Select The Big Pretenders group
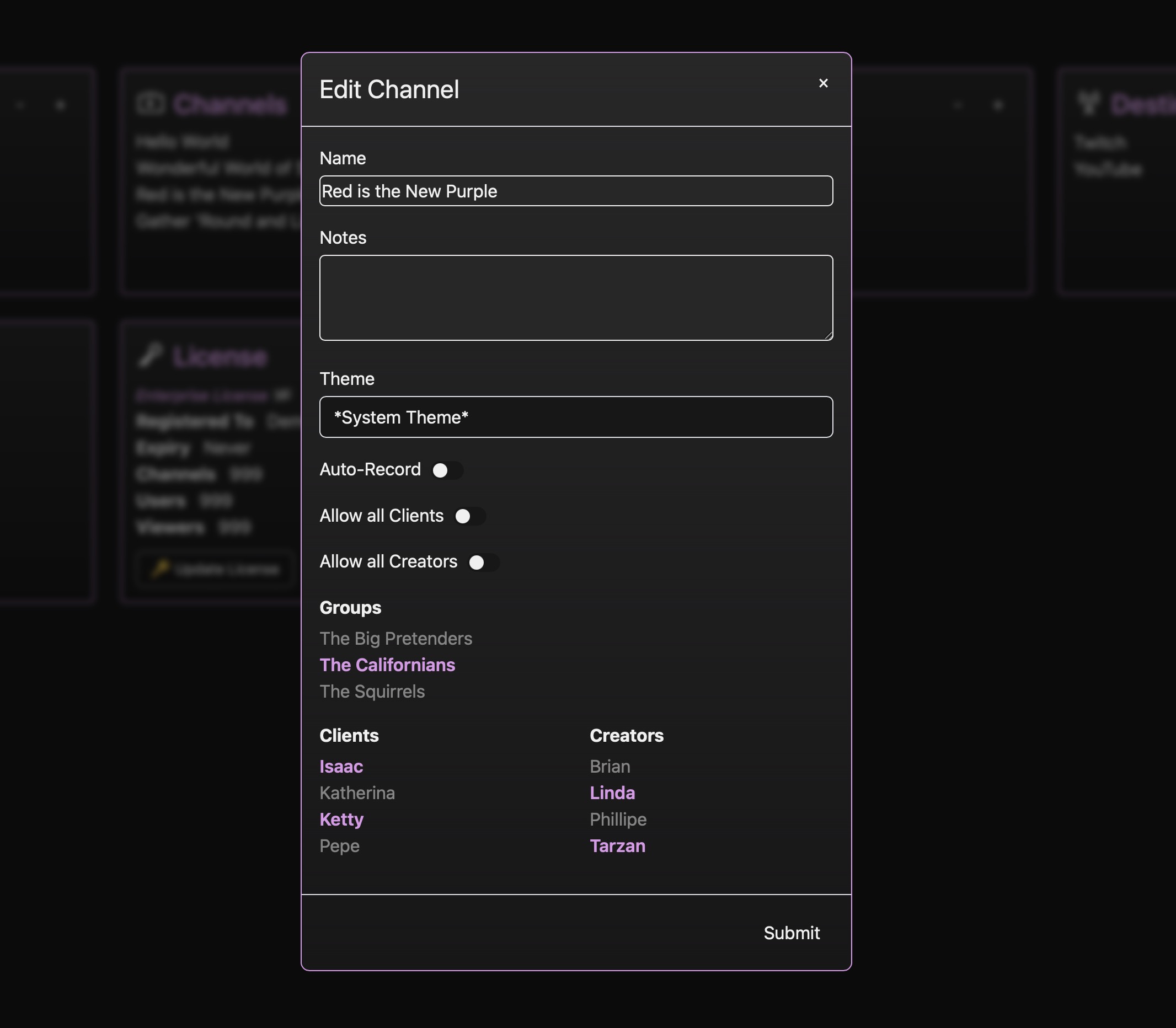This screenshot has width=1176, height=1028. [x=395, y=639]
